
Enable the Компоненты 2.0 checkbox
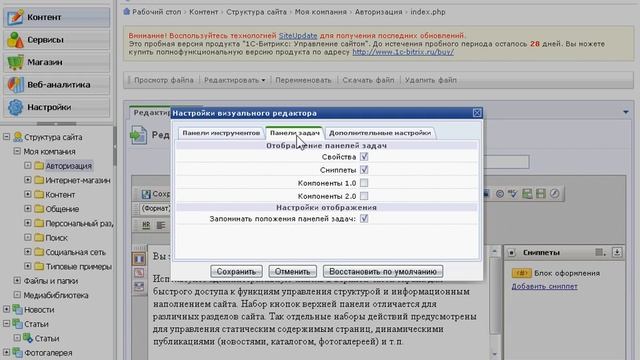[x=364, y=196]
